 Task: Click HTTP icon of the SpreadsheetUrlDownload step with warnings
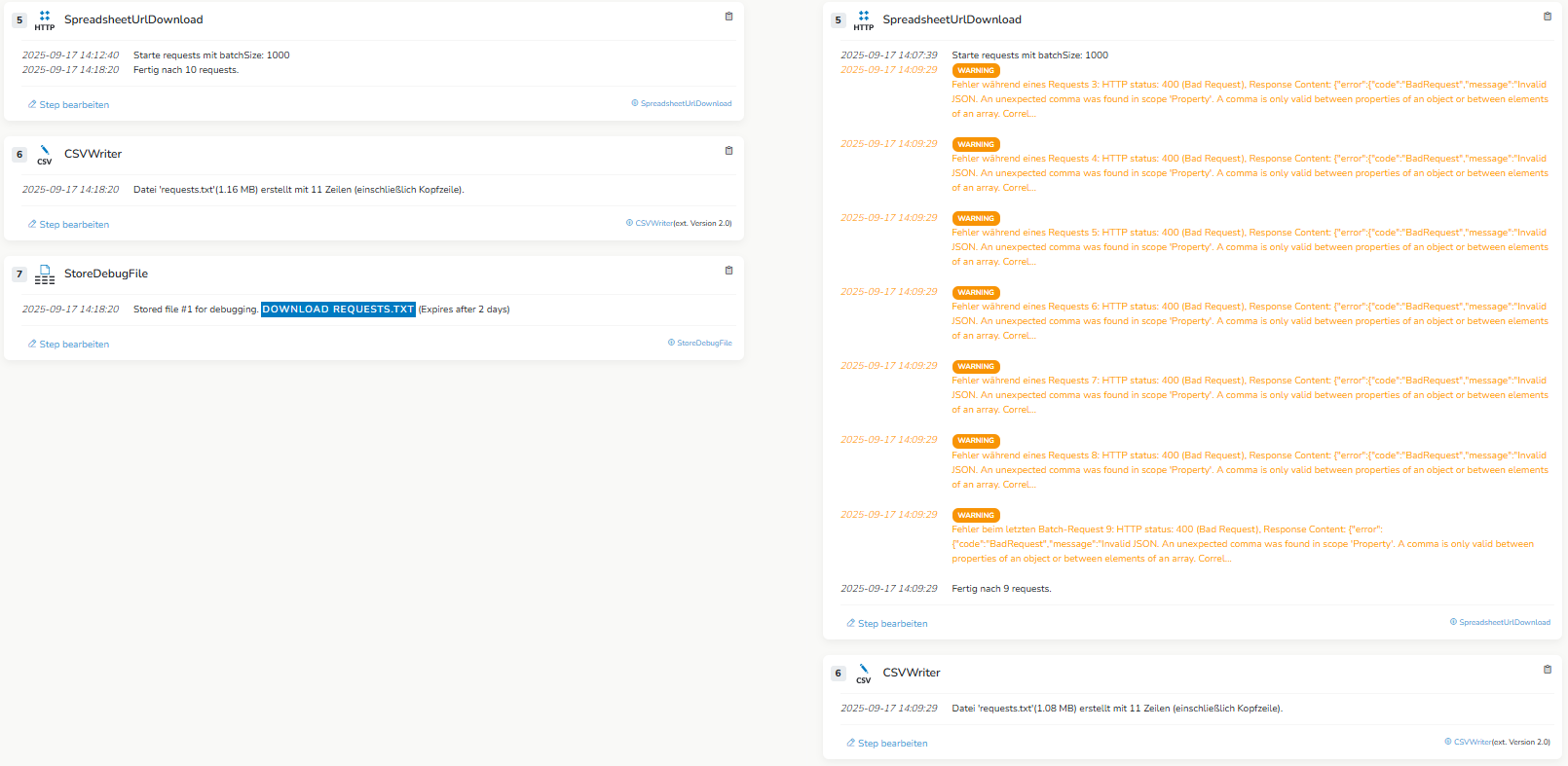pos(863,20)
